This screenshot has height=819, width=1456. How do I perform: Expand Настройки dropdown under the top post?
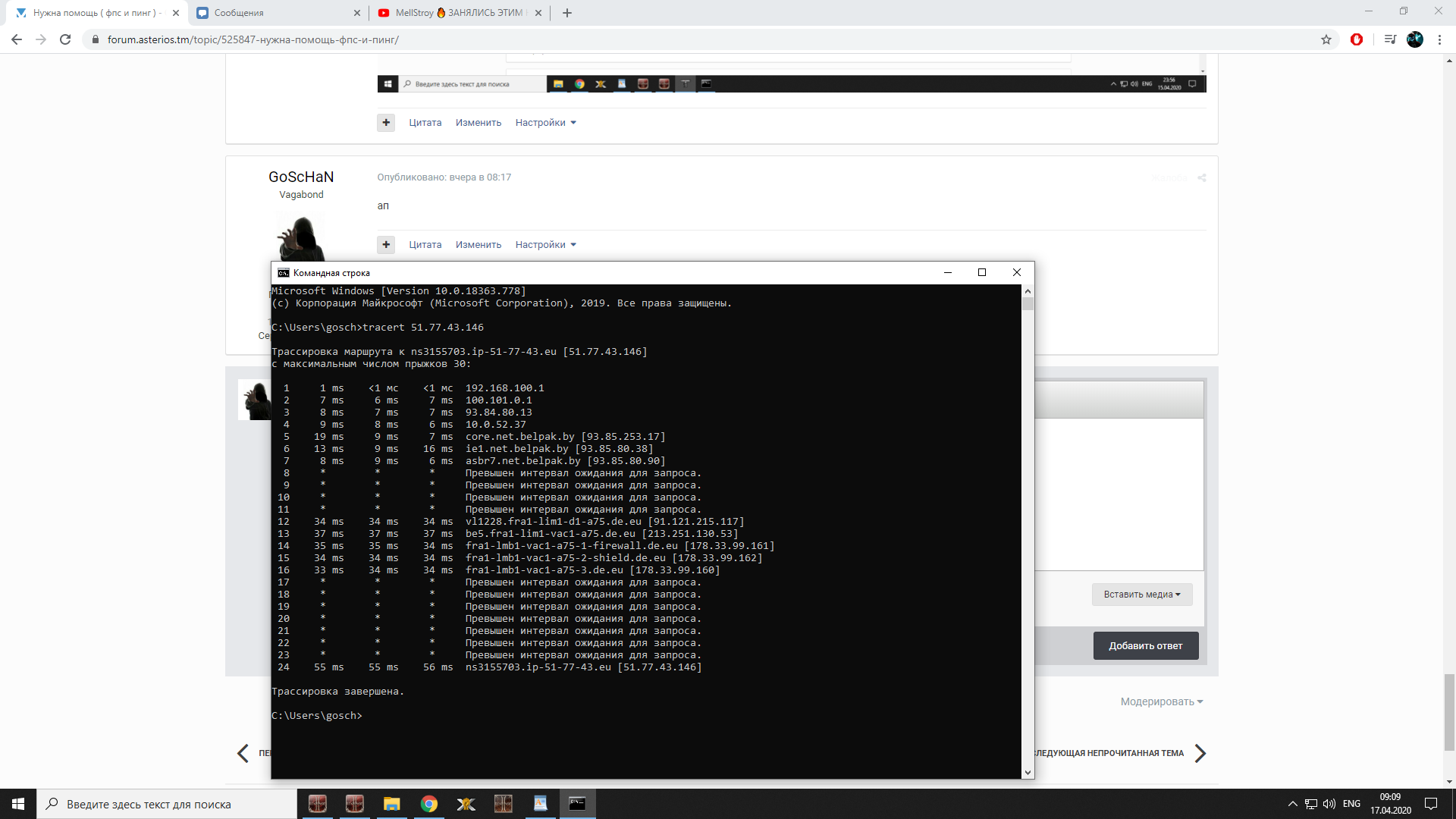click(x=545, y=122)
